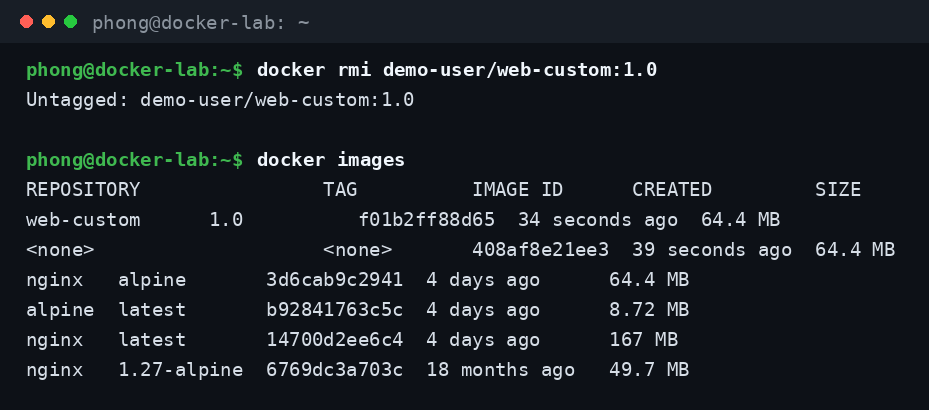This screenshot has width=929, height=410.
Task: Click the alpine tag in nginx row
Action: [x=152, y=280]
